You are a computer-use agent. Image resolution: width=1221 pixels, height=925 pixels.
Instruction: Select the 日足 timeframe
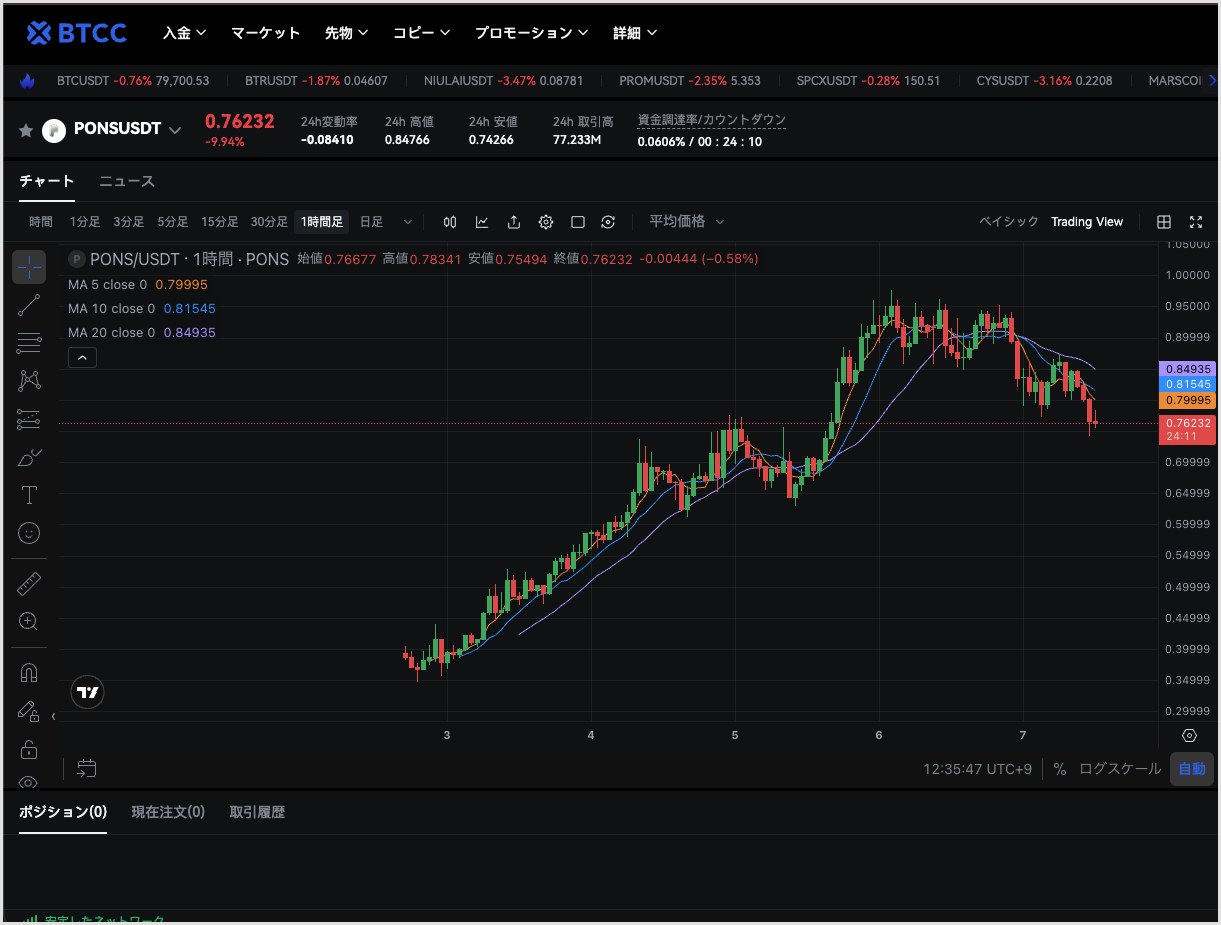[x=371, y=222]
